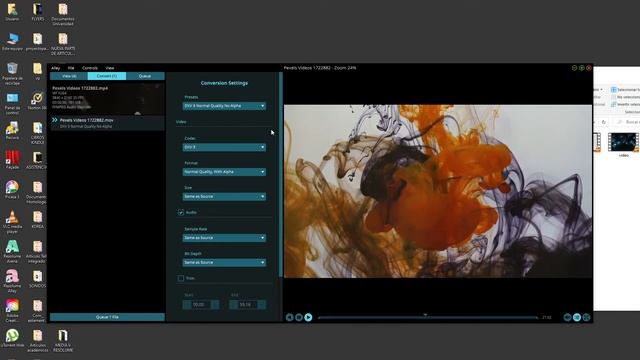Viewport: 640px width, 360px height.
Task: Click the stop playback button
Action: click(299, 318)
